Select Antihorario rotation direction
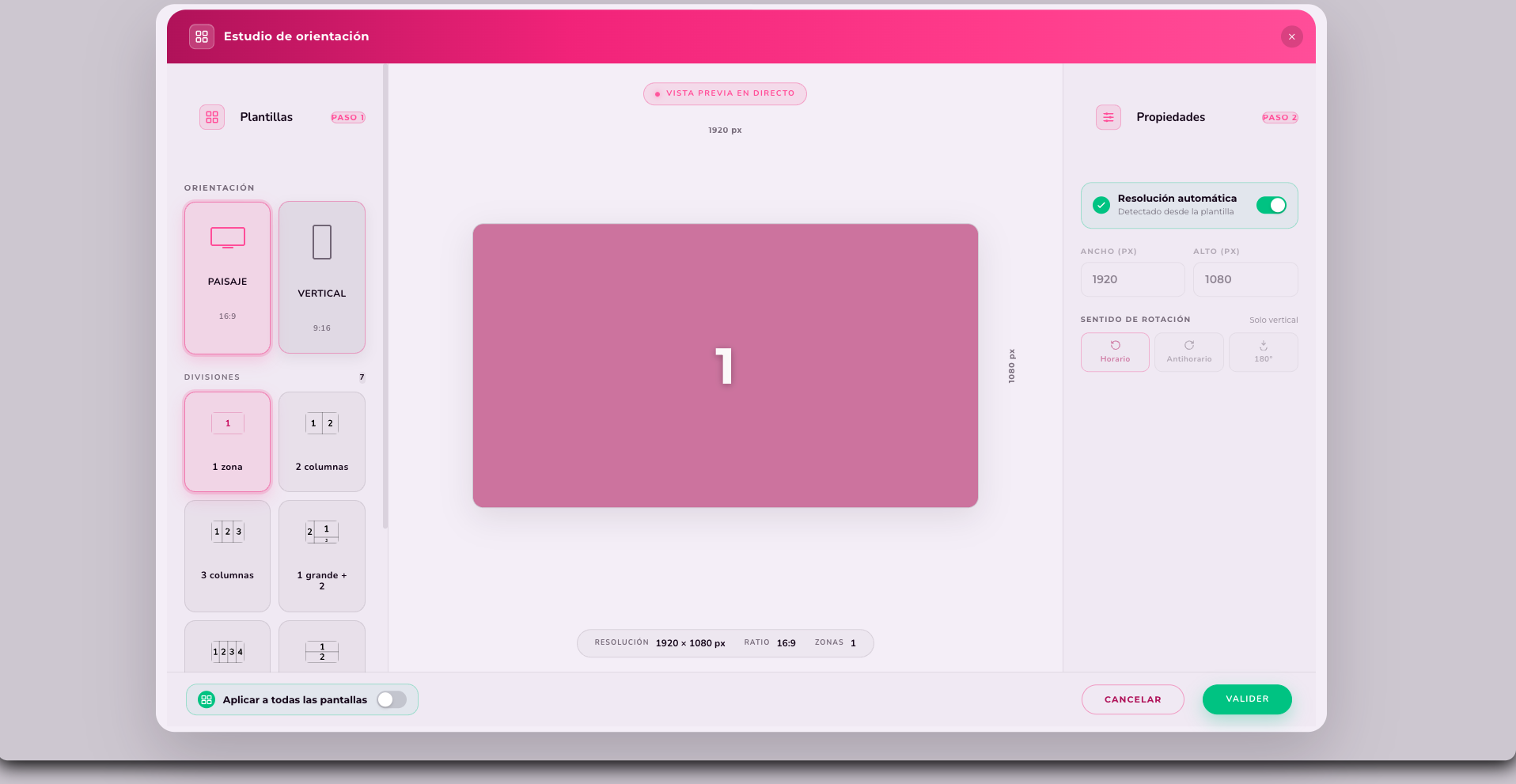Viewport: 1516px width, 784px height. point(1189,352)
